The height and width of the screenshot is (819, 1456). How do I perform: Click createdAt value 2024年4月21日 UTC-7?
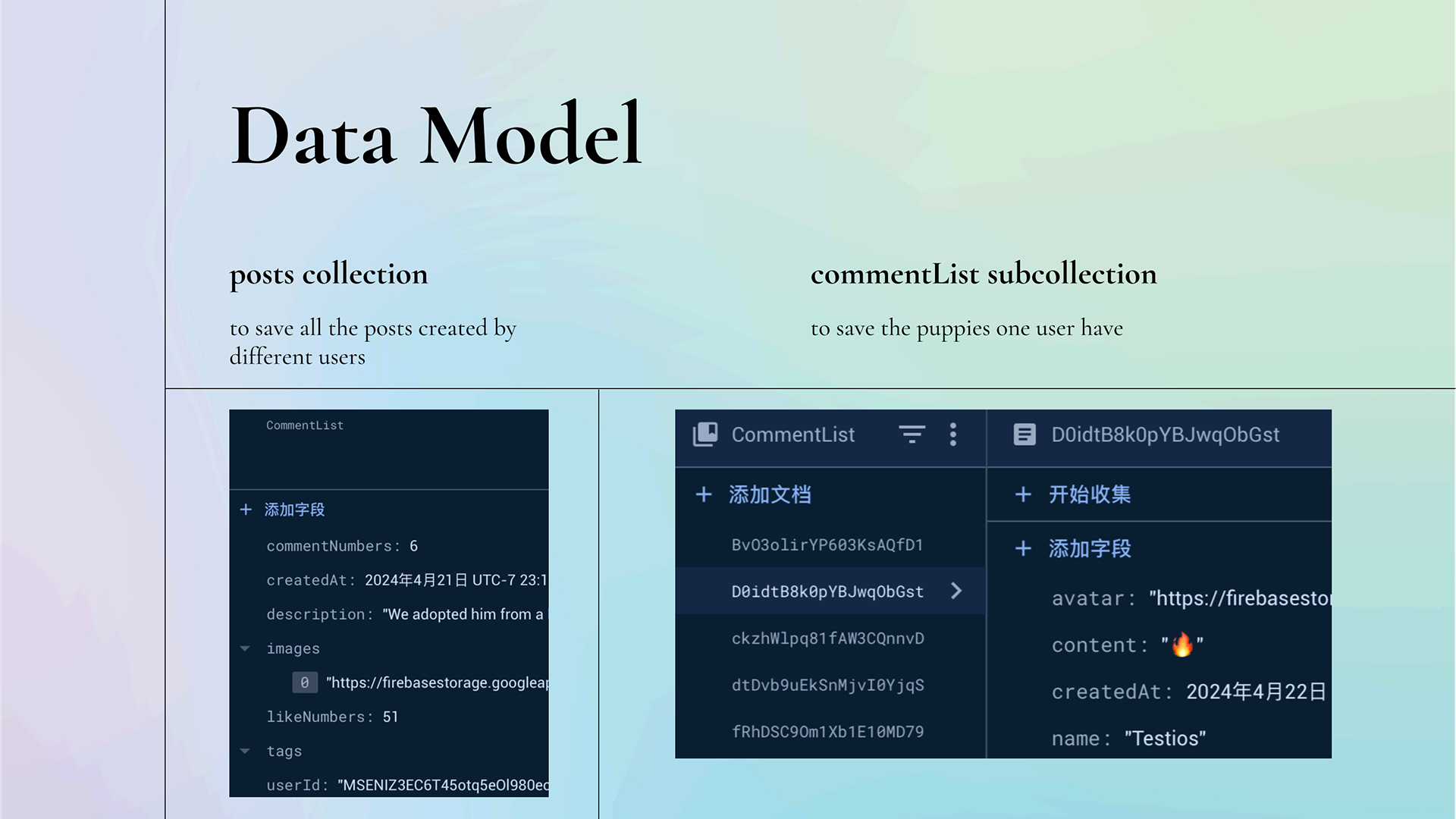pyautogui.click(x=456, y=580)
